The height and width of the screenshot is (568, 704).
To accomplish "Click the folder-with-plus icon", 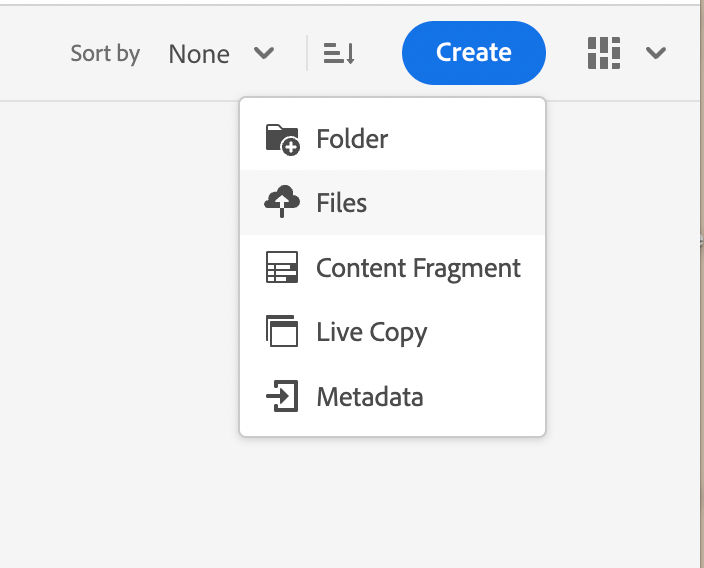I will (282, 139).
